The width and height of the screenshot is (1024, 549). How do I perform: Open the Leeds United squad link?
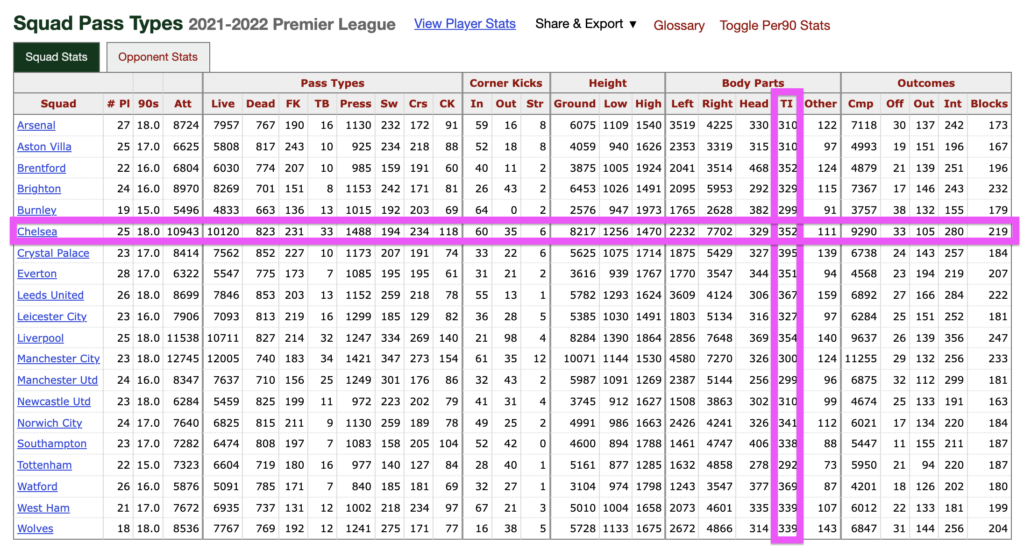pyautogui.click(x=50, y=295)
